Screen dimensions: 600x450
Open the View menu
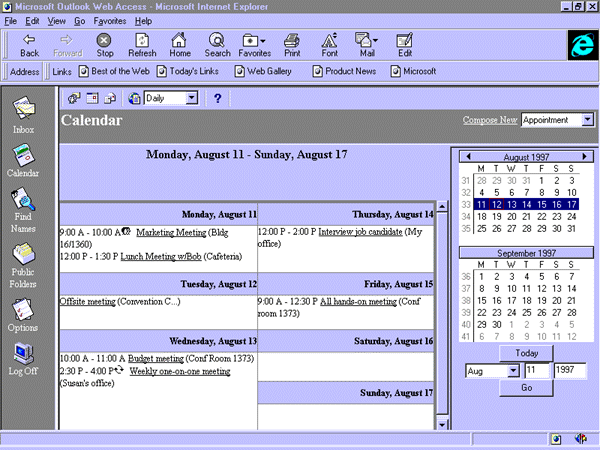pyautogui.click(x=56, y=20)
